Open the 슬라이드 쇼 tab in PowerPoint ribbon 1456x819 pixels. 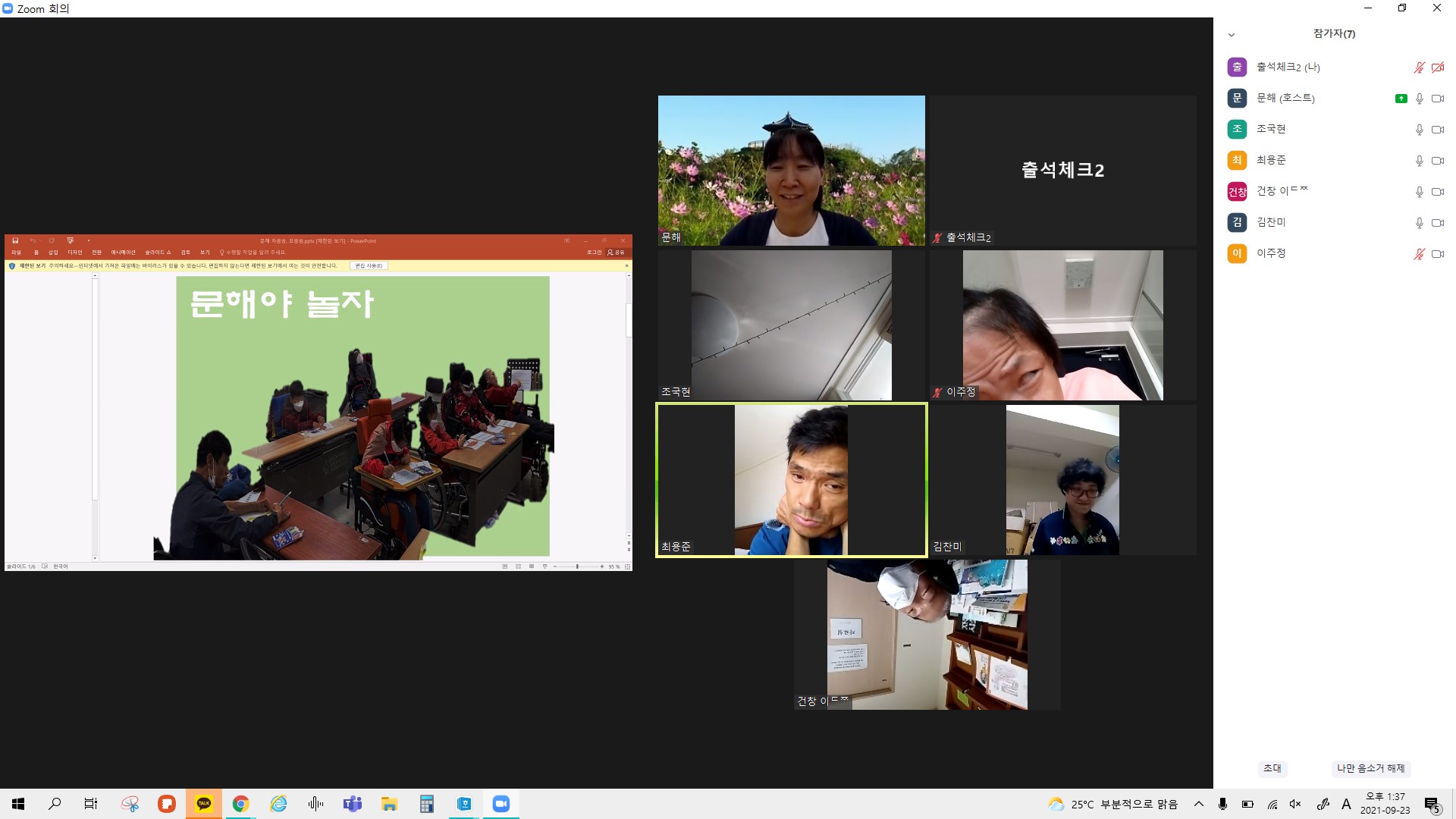158,253
